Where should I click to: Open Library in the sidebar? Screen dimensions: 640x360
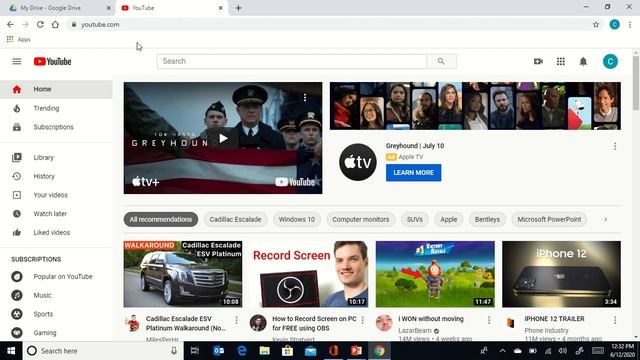(56, 158)
